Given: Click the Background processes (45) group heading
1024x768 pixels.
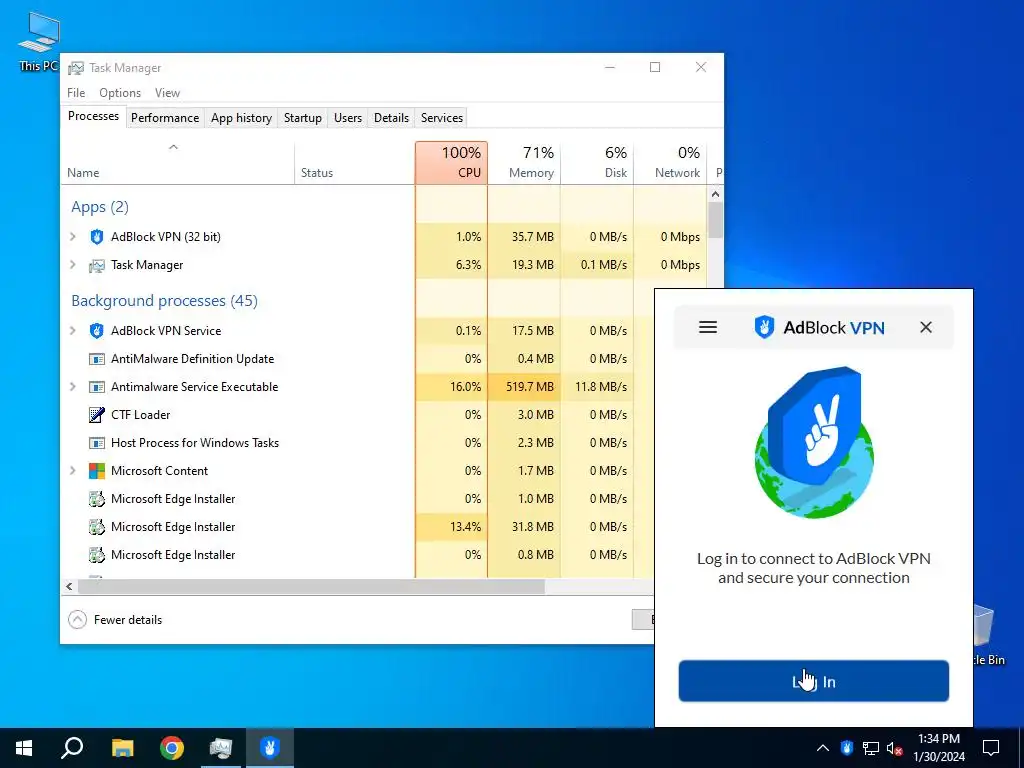Looking at the screenshot, I should click(x=165, y=300).
